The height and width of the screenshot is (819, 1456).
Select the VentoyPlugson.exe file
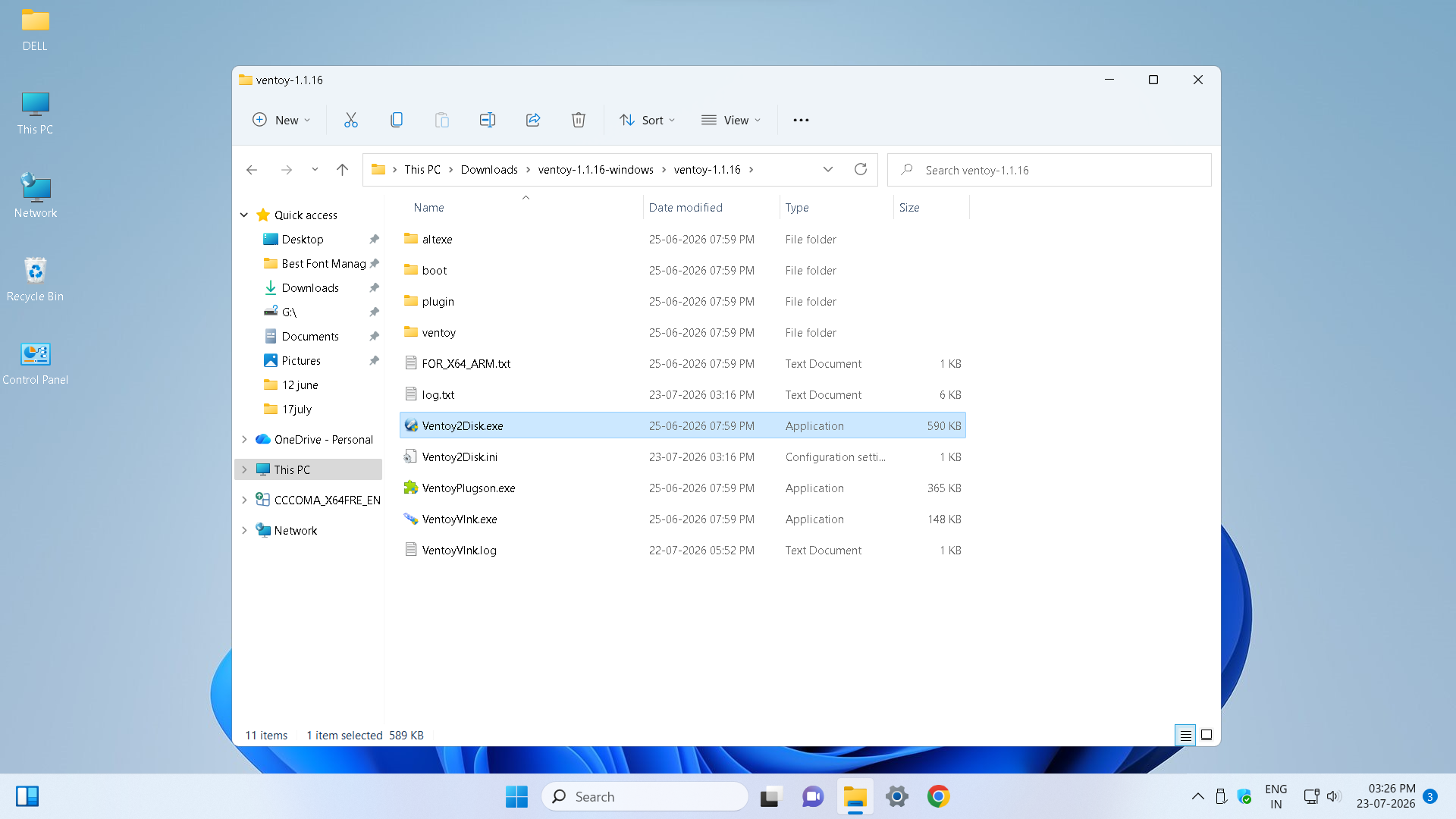pyautogui.click(x=468, y=488)
